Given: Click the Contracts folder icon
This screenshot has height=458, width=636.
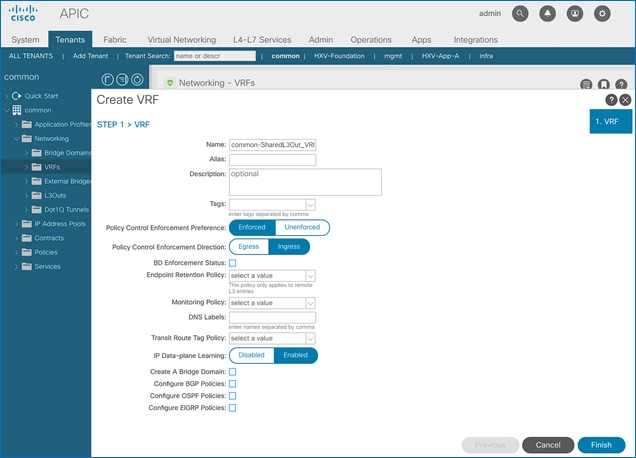Looking at the screenshot, I should (x=27, y=238).
